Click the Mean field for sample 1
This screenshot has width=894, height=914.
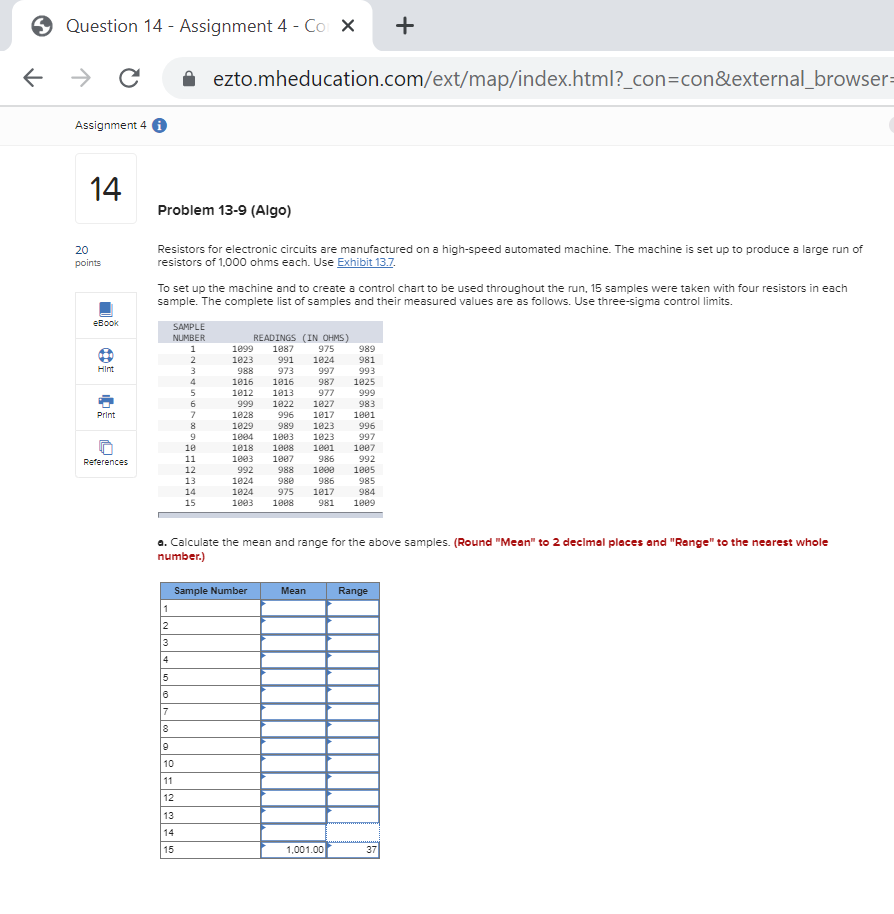(x=294, y=609)
